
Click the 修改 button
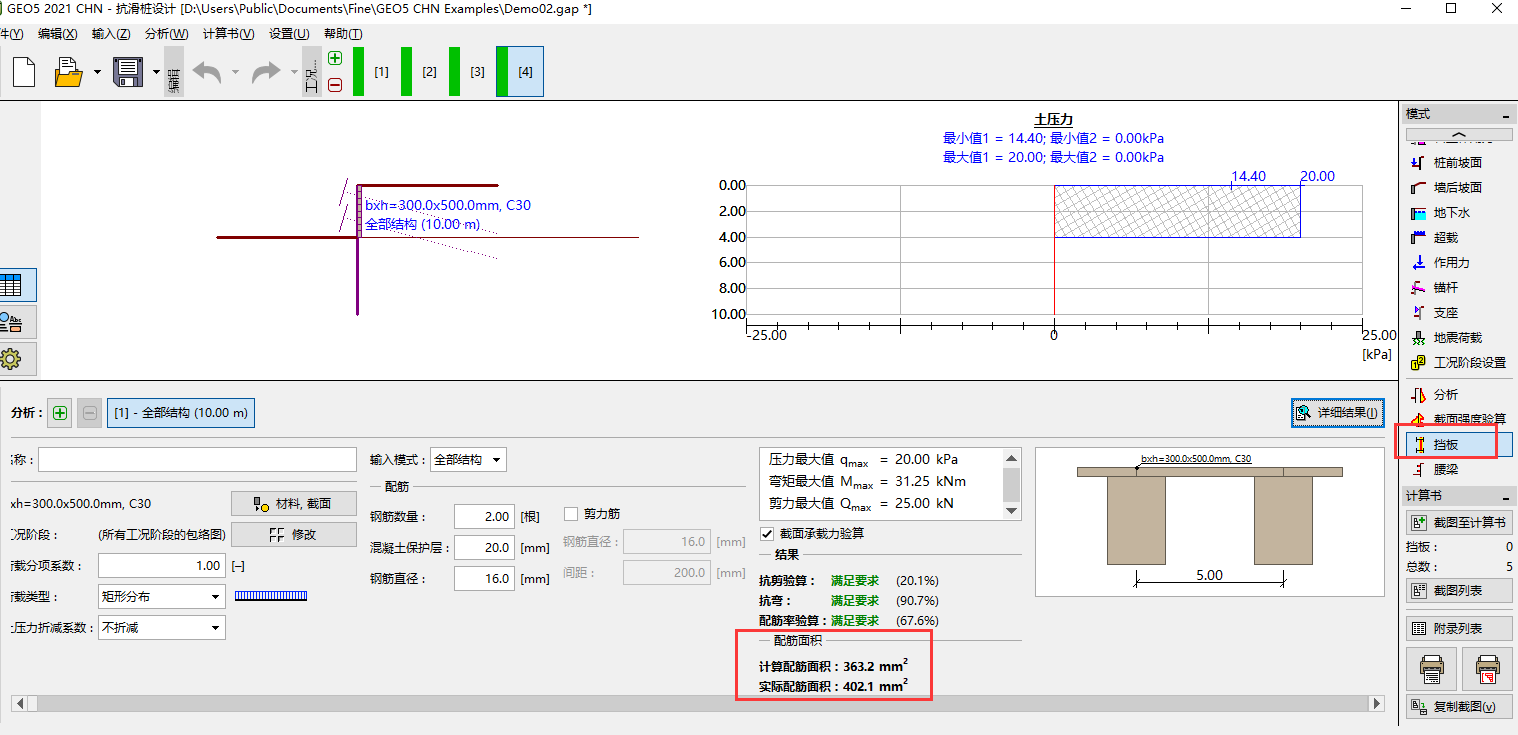294,534
